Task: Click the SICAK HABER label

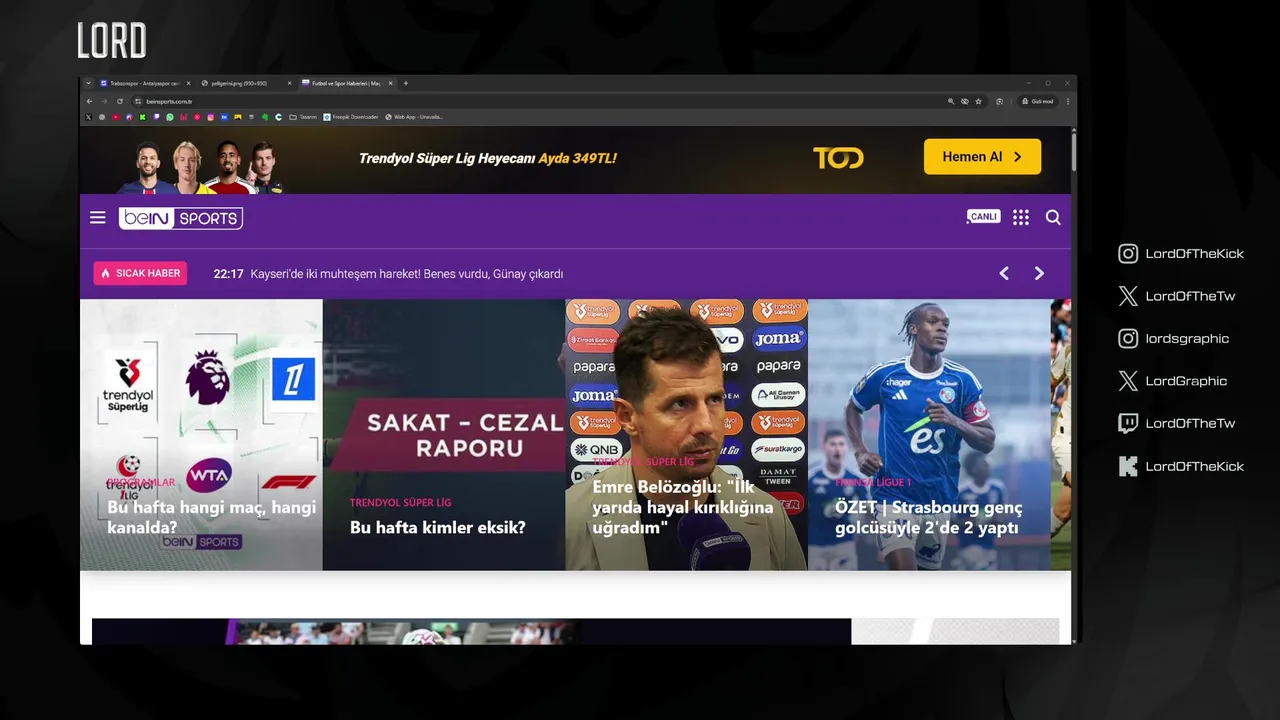Action: point(140,273)
